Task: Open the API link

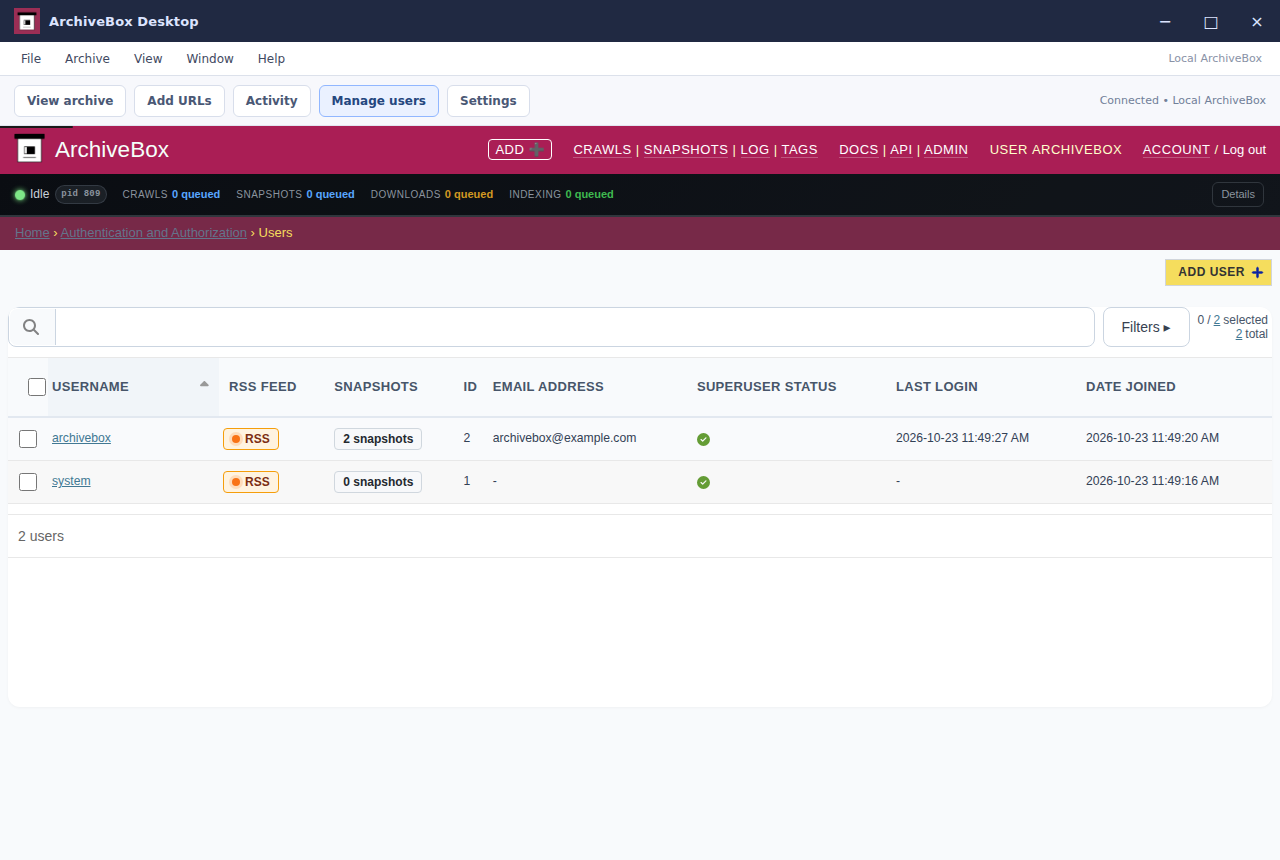Action: 901,150
